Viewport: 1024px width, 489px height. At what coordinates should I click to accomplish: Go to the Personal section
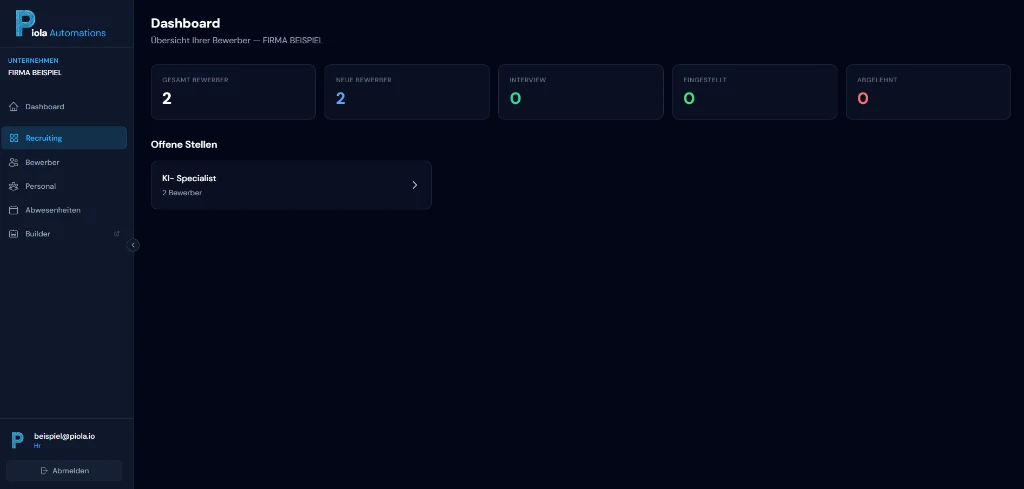coord(64,187)
